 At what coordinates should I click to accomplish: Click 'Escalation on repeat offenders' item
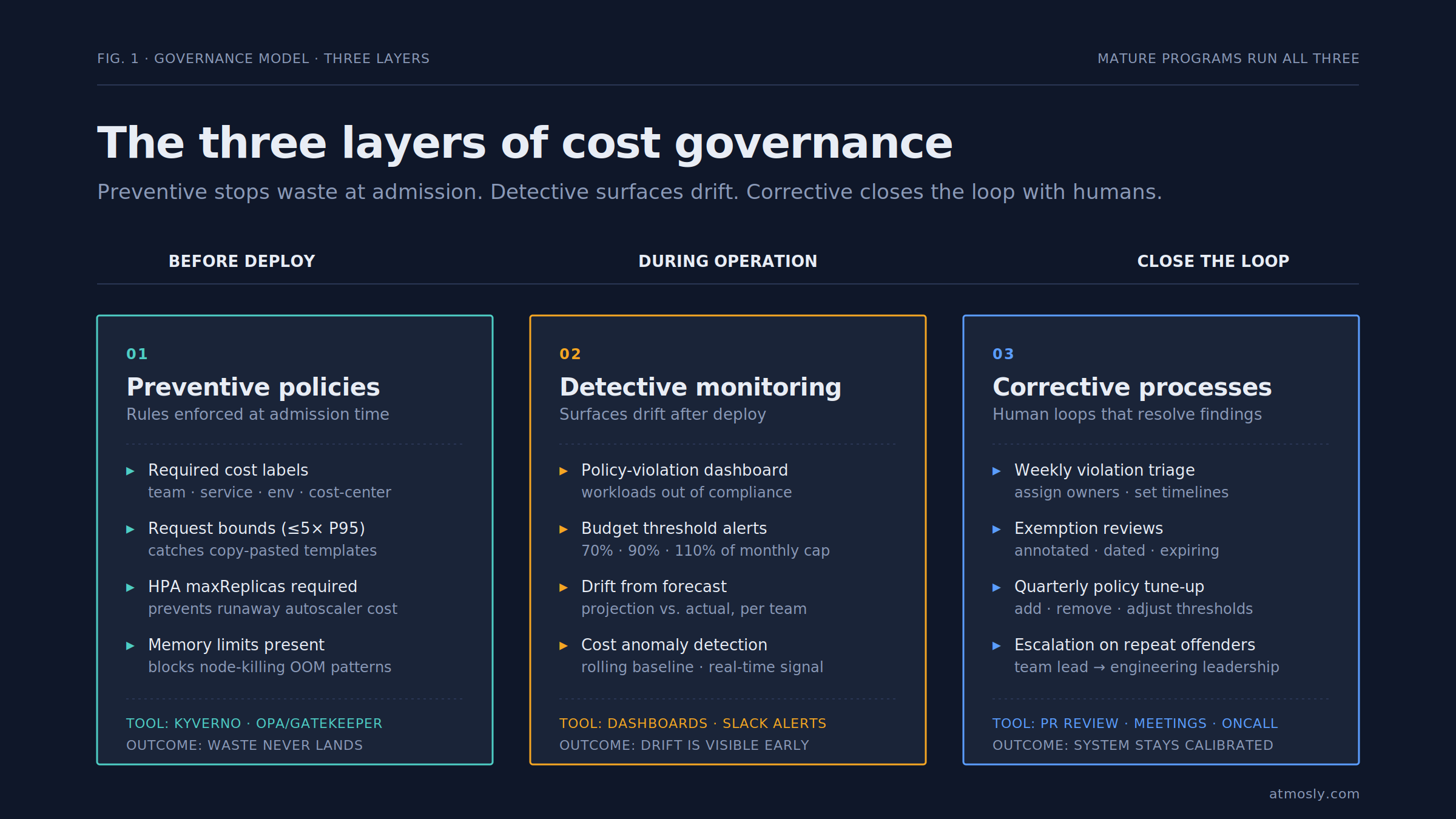pos(1134,645)
